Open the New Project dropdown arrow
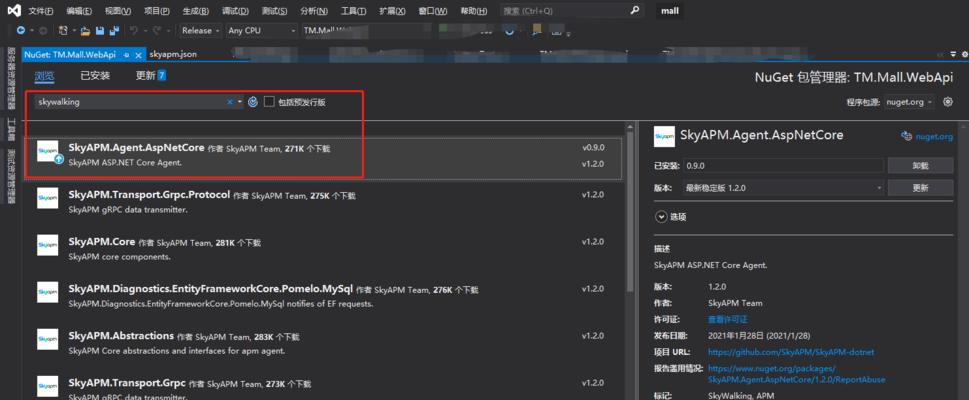969x400 pixels. [x=74, y=30]
